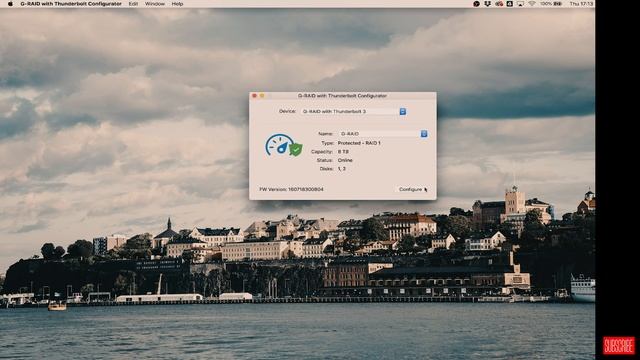Image resolution: width=640 pixels, height=360 pixels.
Task: Click the red-dotted menu bar status icon
Action: (499, 4)
